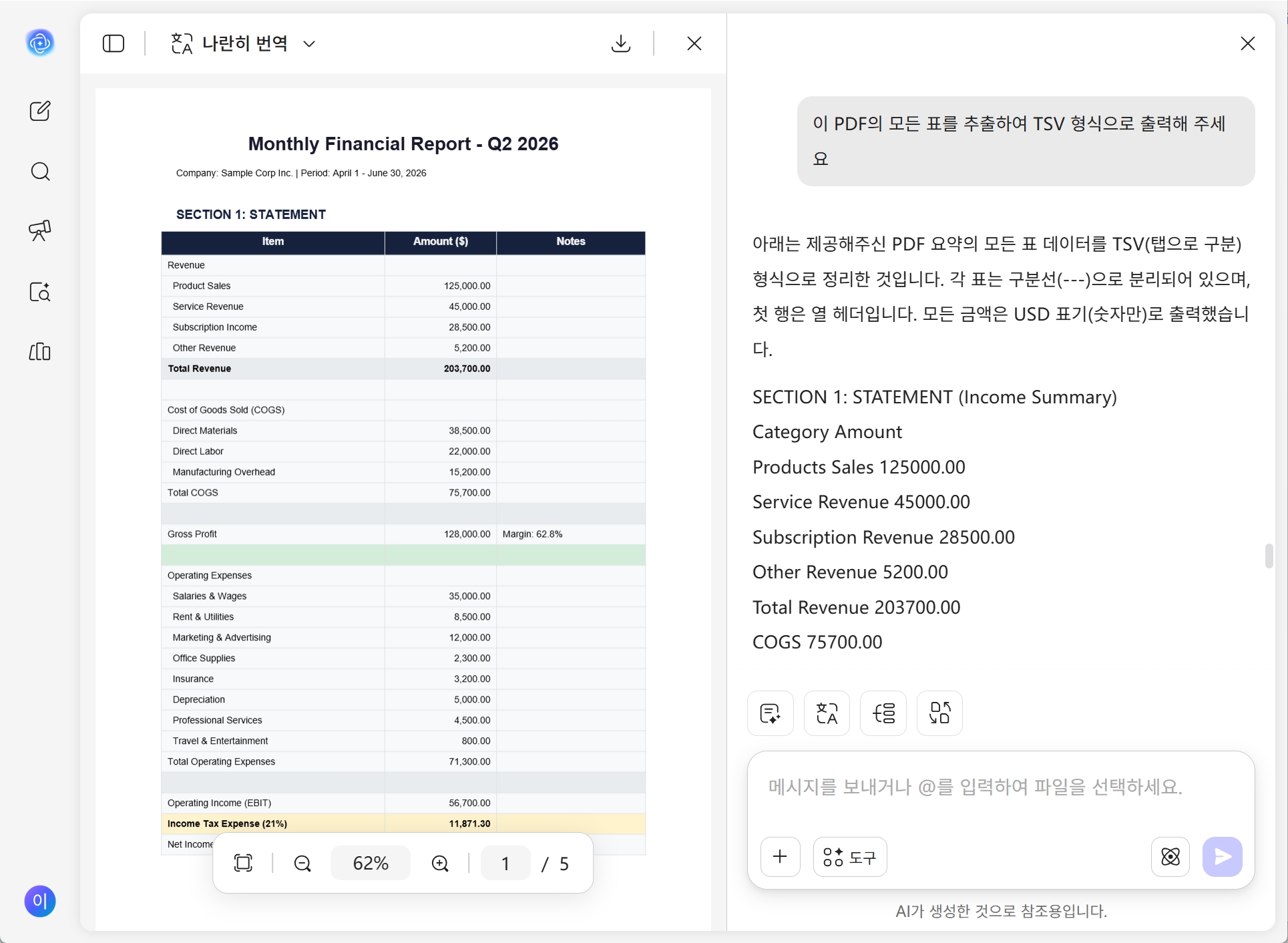The height and width of the screenshot is (943, 1288).
Task: Open the document search icon
Action: click(40, 292)
